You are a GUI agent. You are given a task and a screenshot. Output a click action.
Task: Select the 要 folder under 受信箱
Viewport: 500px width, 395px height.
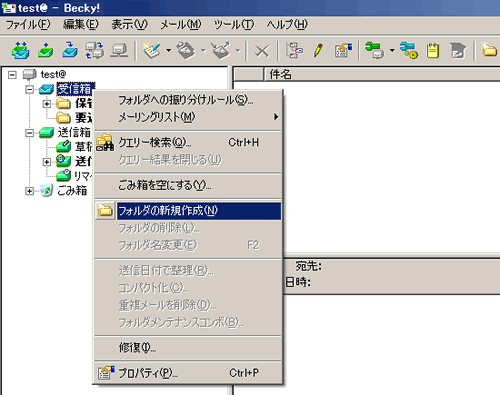coord(83,118)
